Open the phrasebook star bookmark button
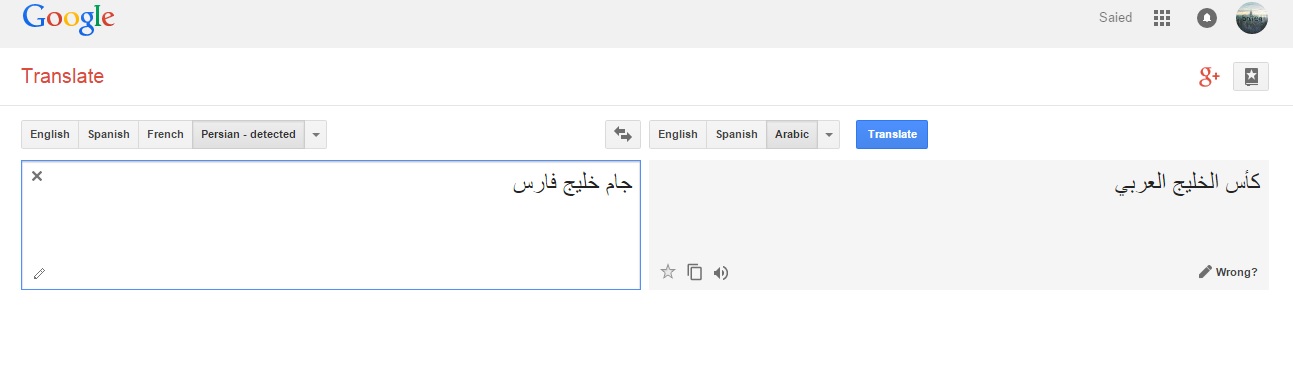This screenshot has width=1293, height=389. click(1251, 77)
